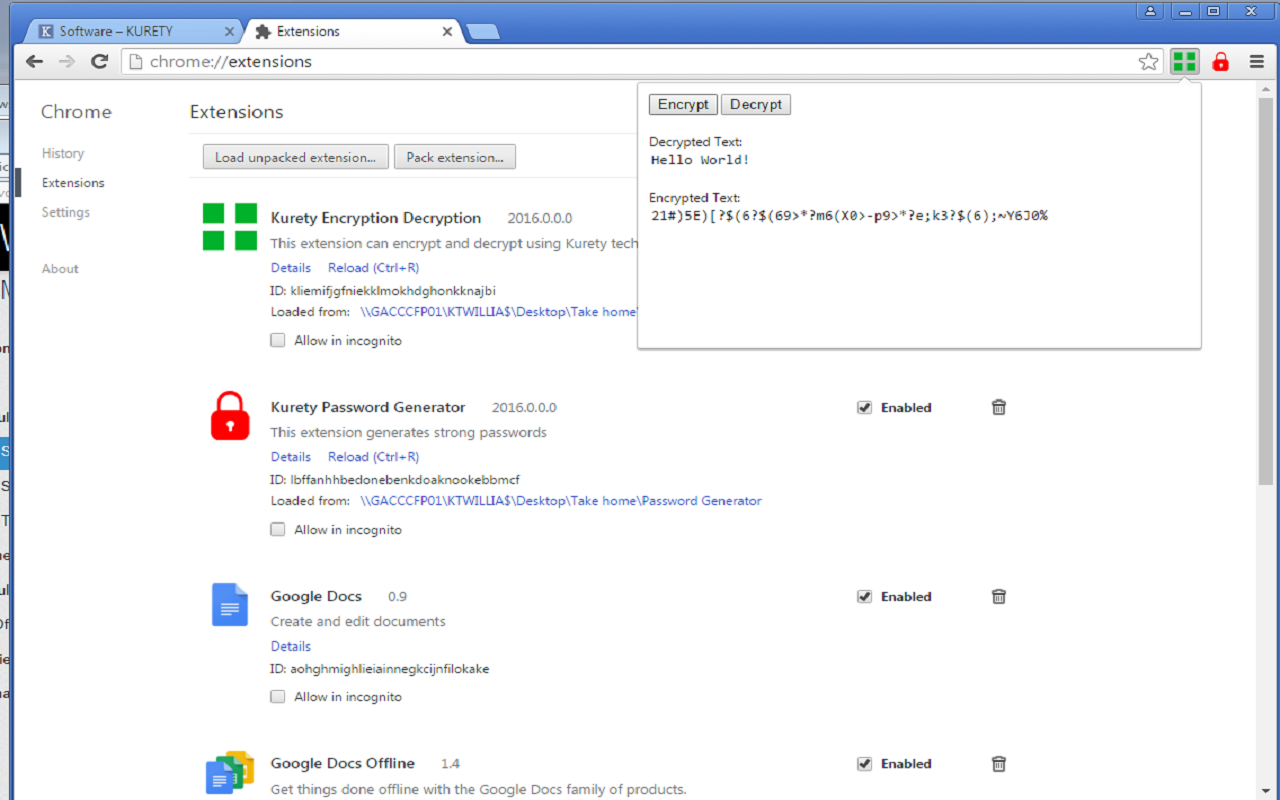Image resolution: width=1280 pixels, height=800 pixels.
Task: Click the Kurety Encryption green squares toolbar icon
Action: pos(1185,62)
